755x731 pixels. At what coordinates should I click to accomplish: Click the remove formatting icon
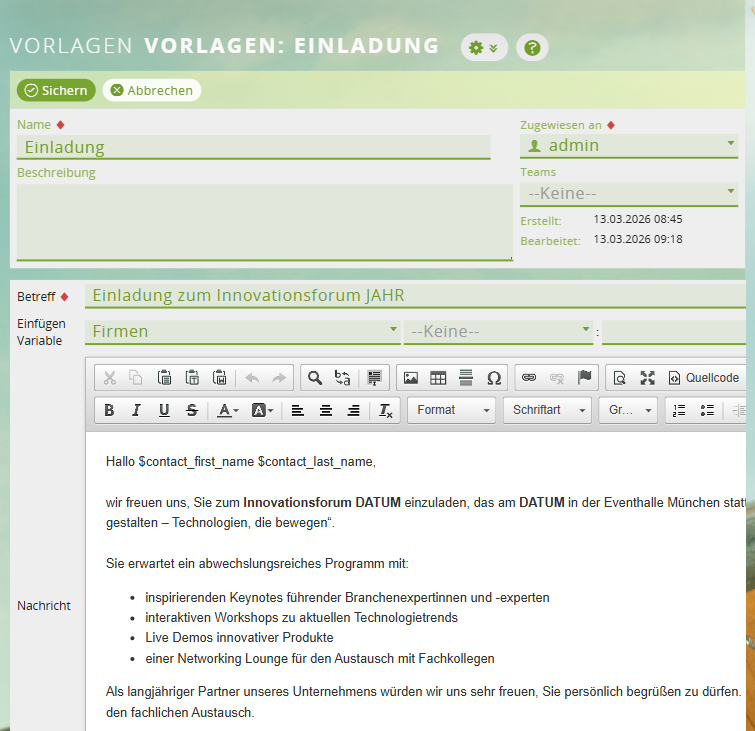click(x=386, y=410)
